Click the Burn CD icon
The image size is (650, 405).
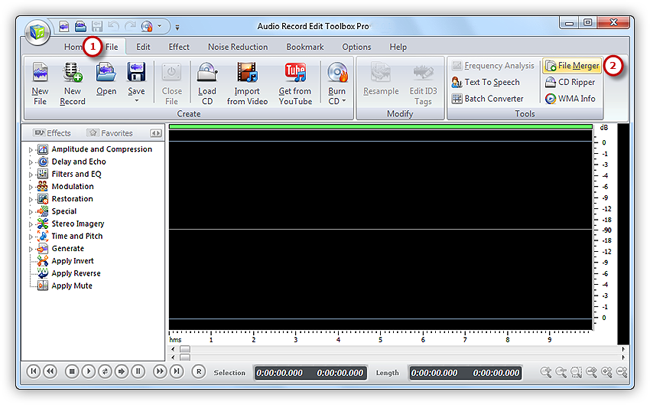[x=337, y=72]
